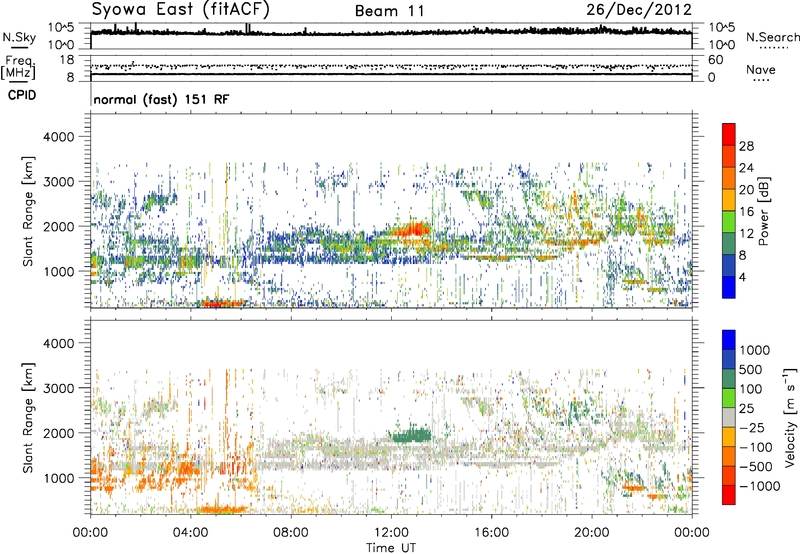
Task: Click the 'Syowa East (fitACF)' title
Action: pyautogui.click(x=181, y=9)
